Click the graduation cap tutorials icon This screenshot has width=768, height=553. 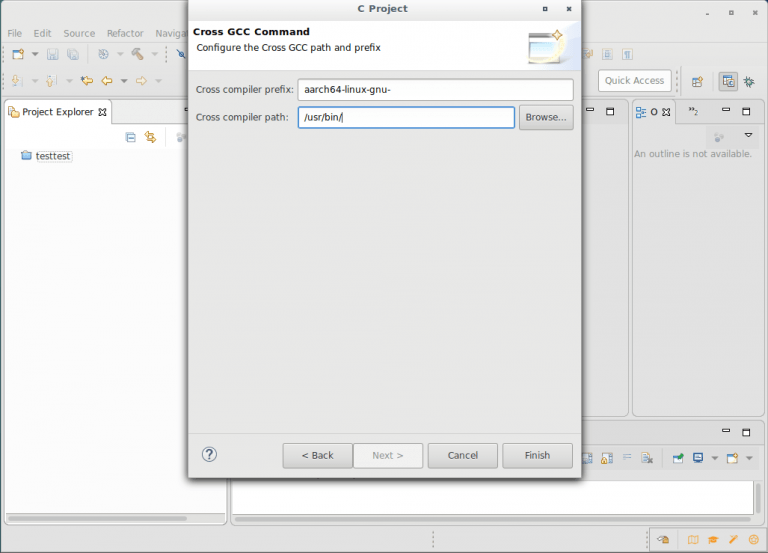pyautogui.click(x=713, y=540)
